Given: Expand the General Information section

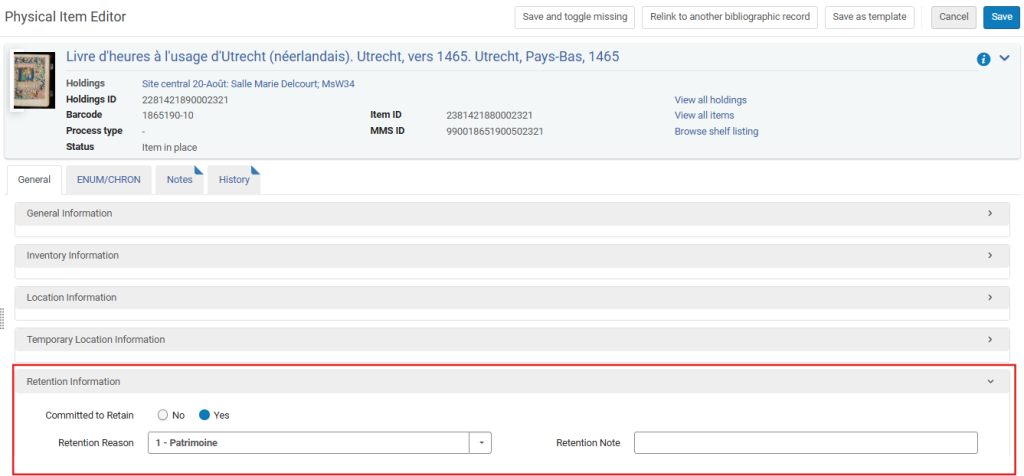Looking at the screenshot, I should point(989,213).
